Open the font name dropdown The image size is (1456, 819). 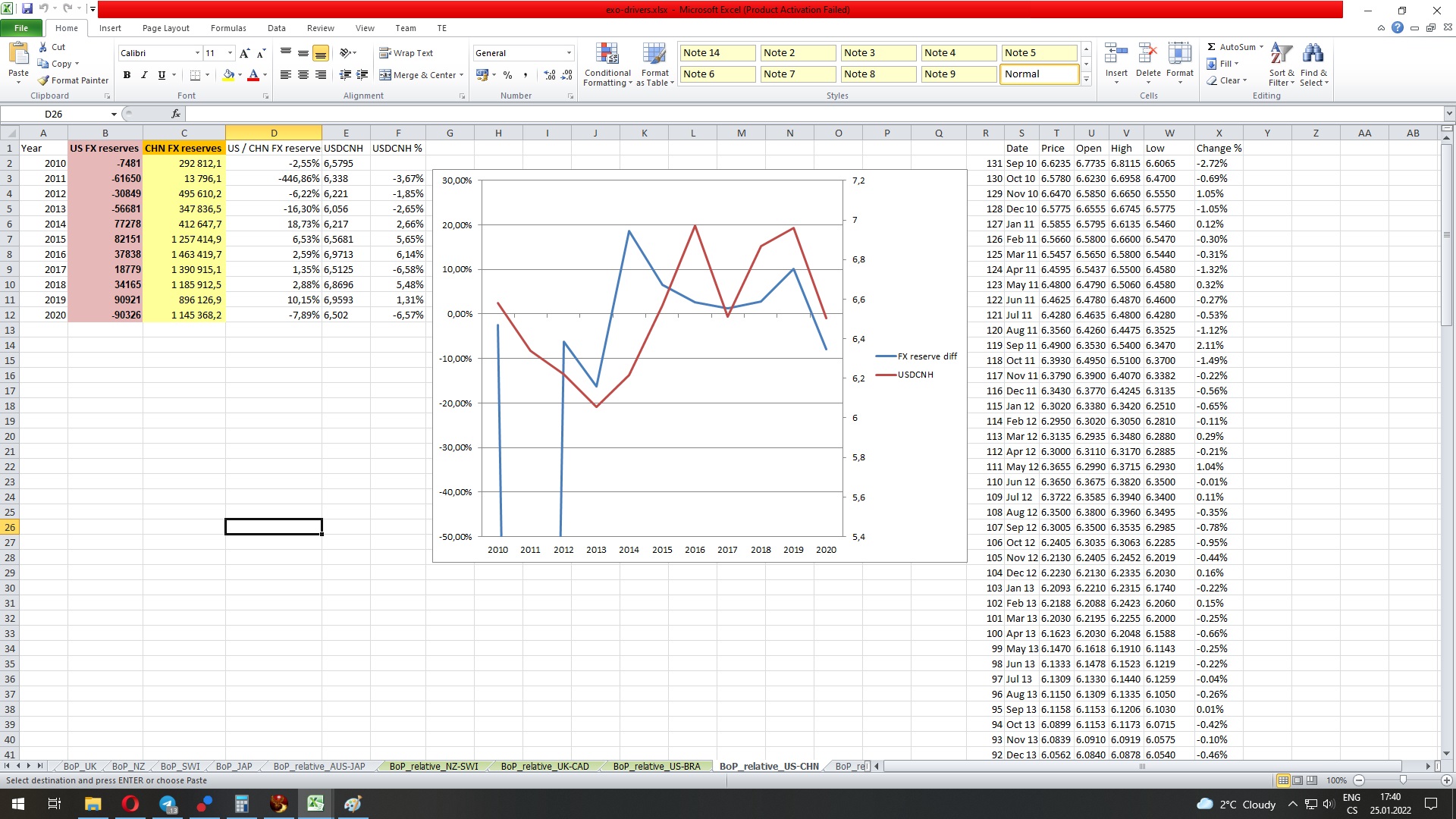[197, 53]
